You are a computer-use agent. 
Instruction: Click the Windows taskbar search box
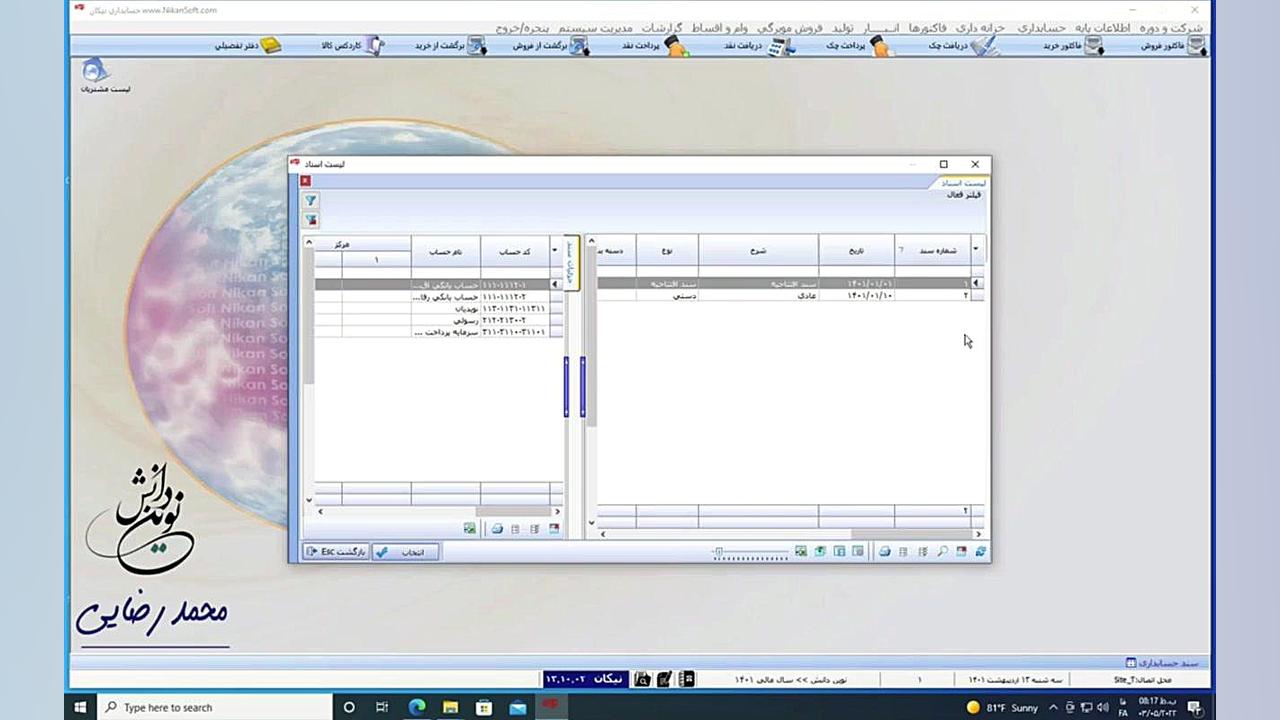coord(216,707)
